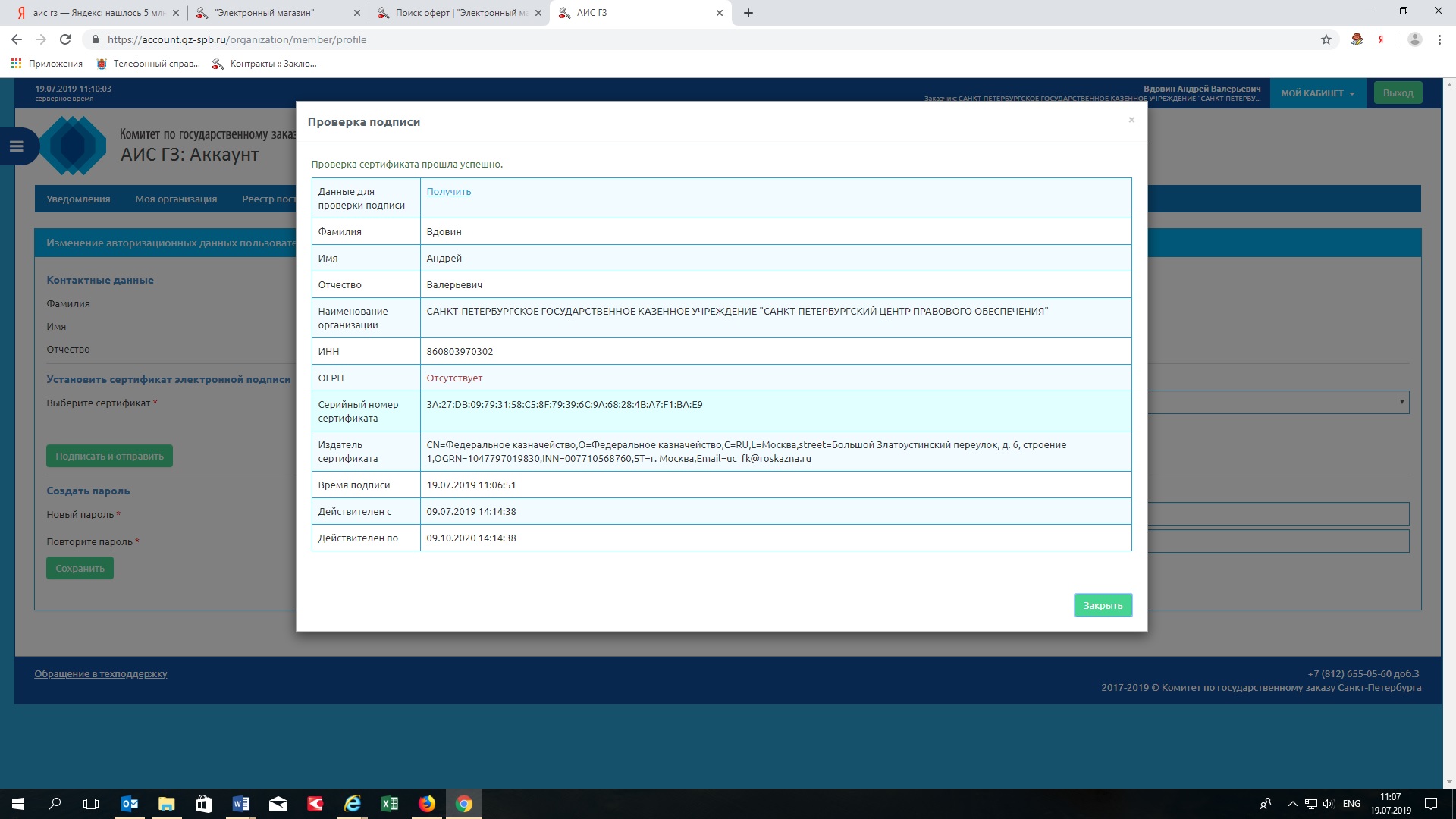Open a new browser tab with plus
The width and height of the screenshot is (1456, 819).
click(748, 13)
